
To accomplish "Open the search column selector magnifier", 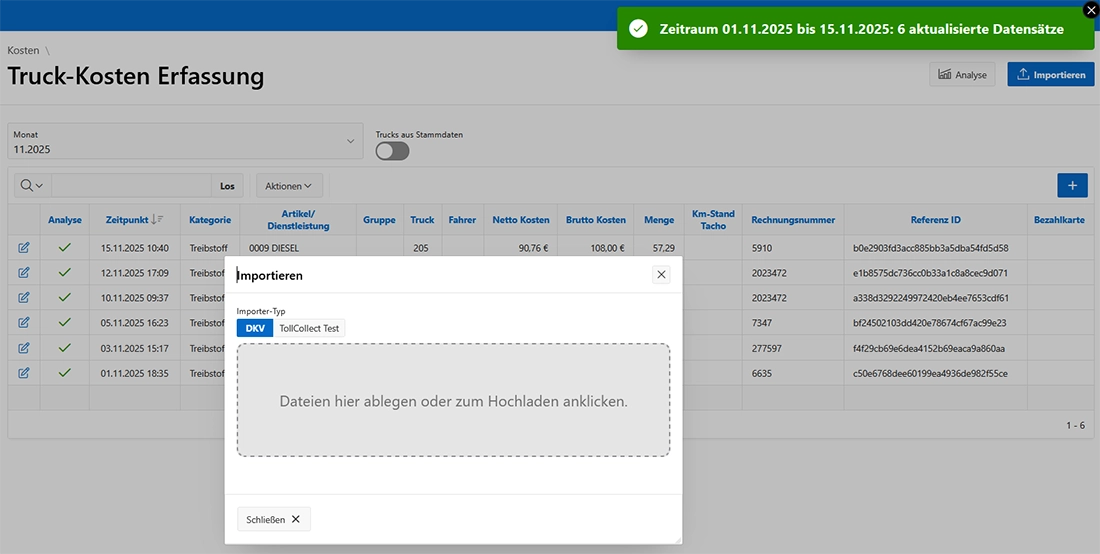I will tap(32, 186).
